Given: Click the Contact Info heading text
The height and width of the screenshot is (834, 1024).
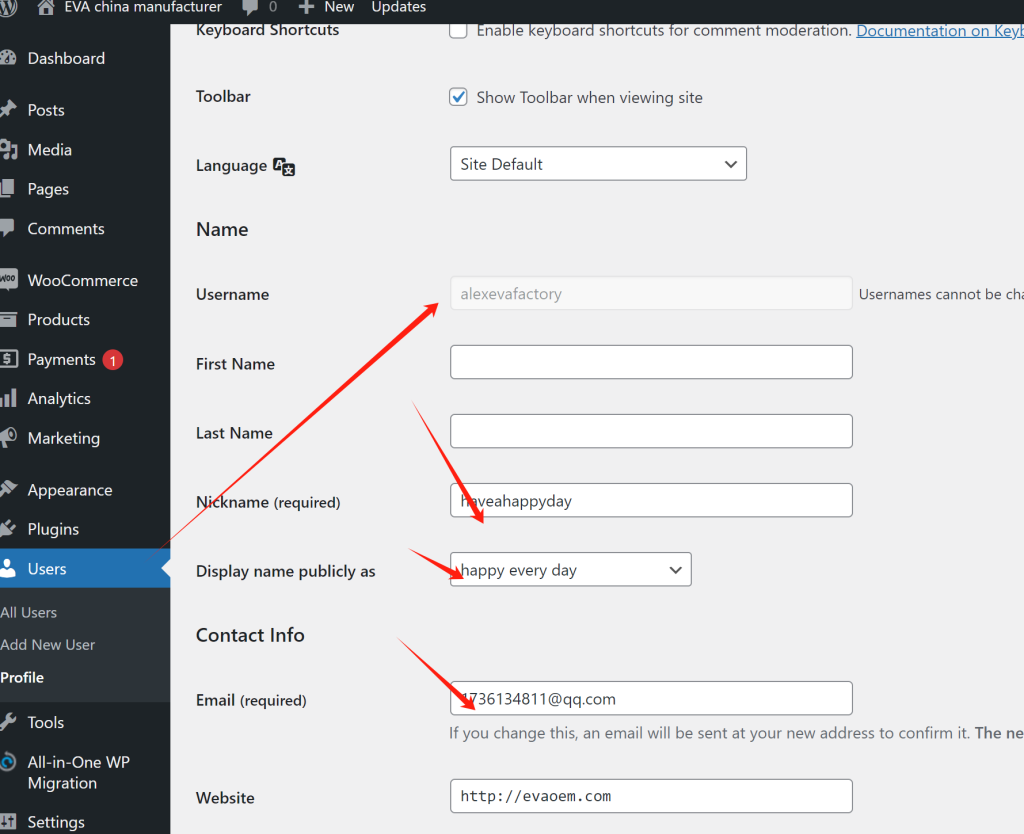Looking at the screenshot, I should click(250, 635).
